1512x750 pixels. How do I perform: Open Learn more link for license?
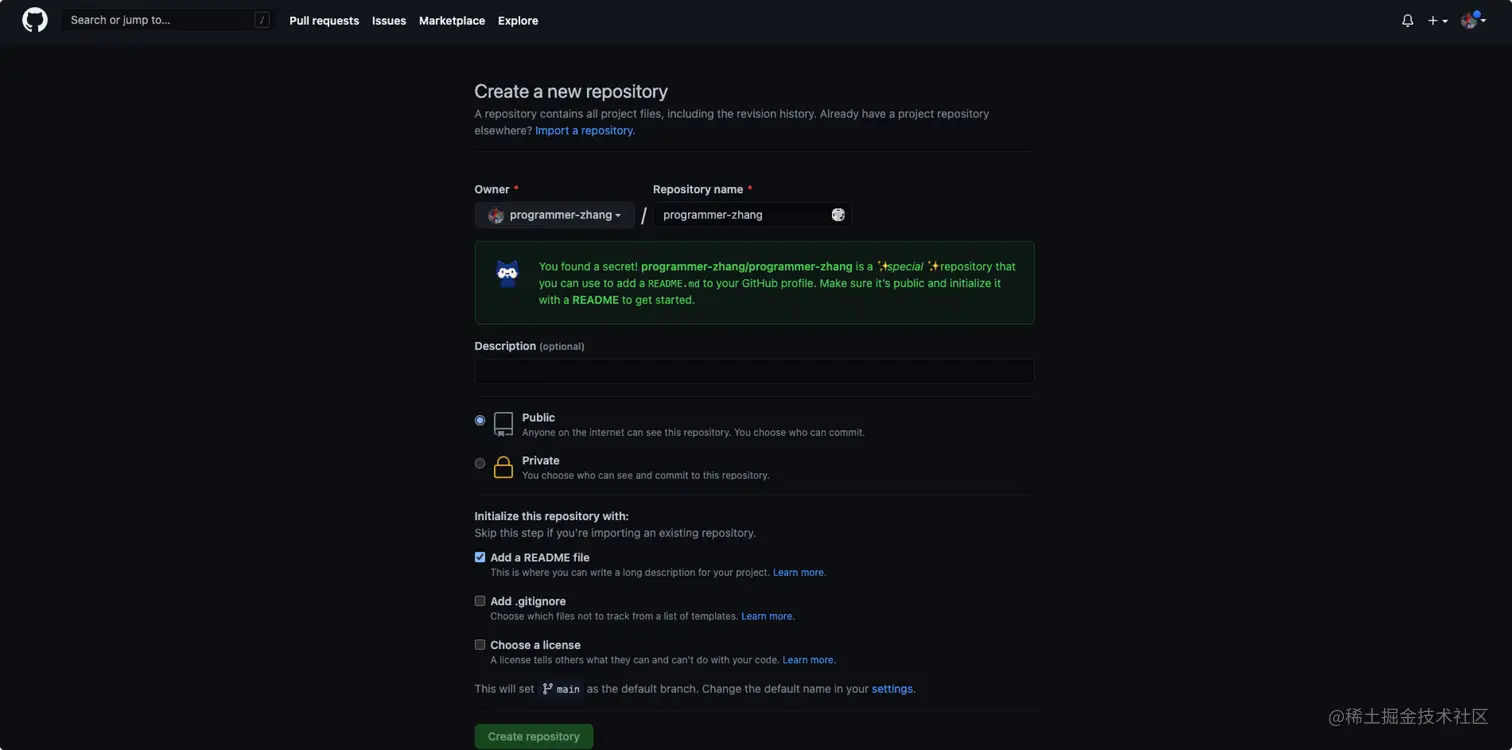(x=809, y=661)
